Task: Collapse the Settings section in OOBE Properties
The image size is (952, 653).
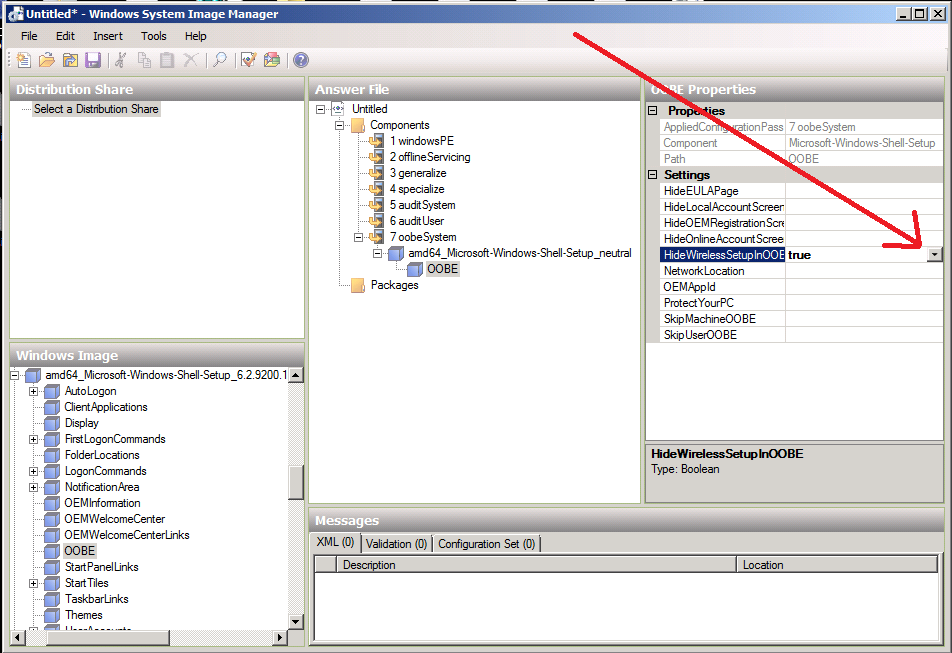Action: (653, 175)
